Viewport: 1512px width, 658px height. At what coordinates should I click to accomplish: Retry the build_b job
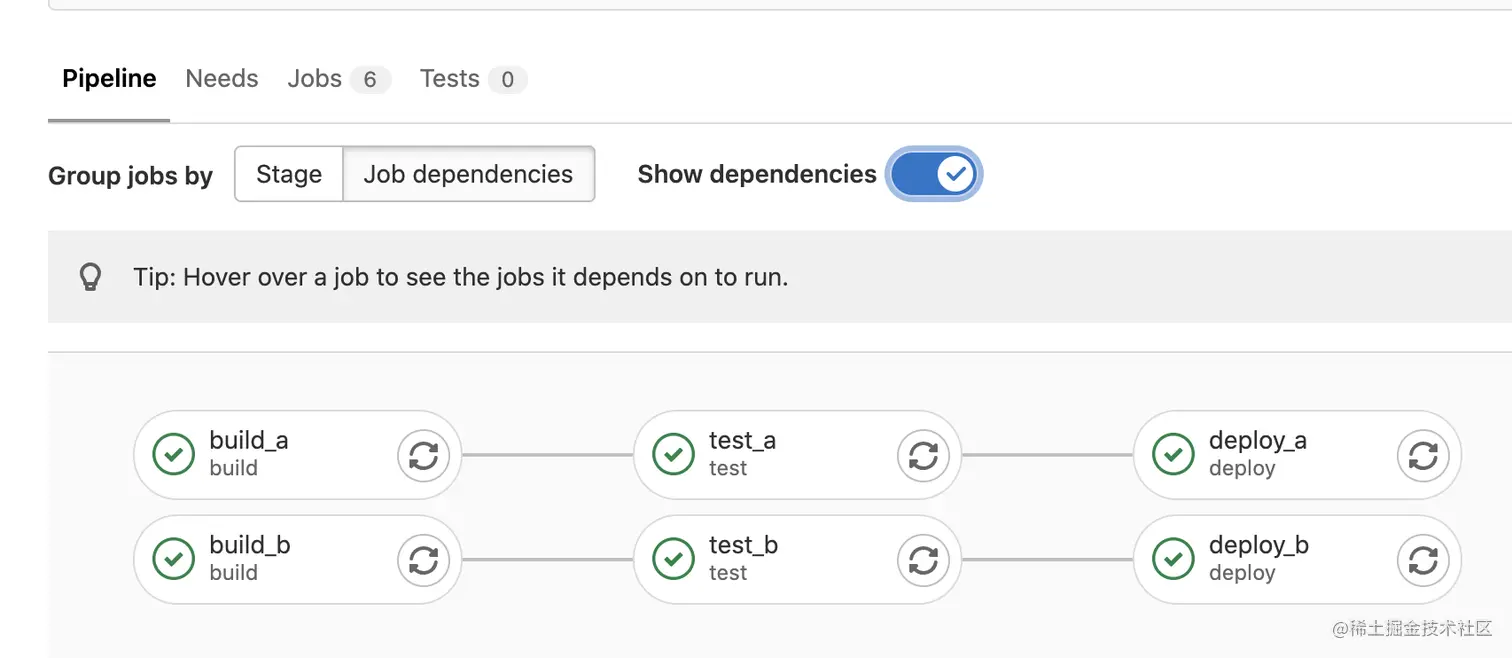[x=424, y=560]
